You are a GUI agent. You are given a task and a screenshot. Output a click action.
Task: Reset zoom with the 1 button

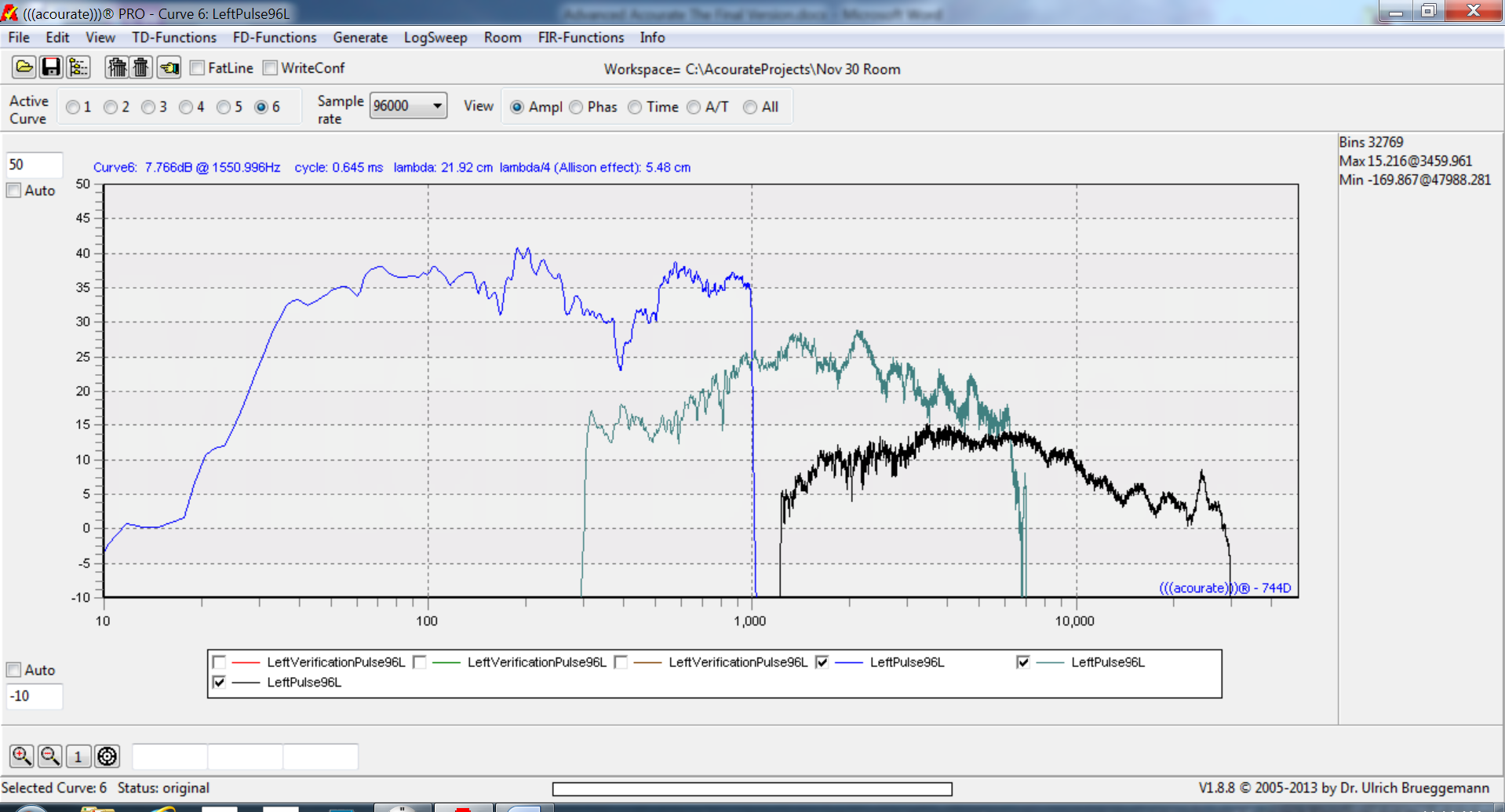(x=78, y=756)
